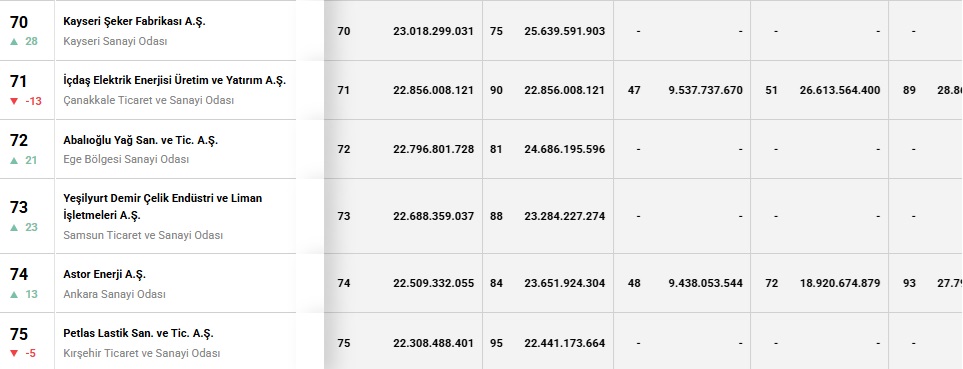Open Petlas Lastik San. ve Tic. A.Ş.

point(138,333)
